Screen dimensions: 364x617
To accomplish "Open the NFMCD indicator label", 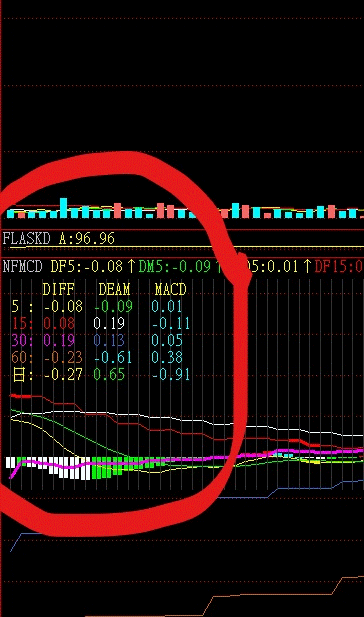I will coord(22,267).
